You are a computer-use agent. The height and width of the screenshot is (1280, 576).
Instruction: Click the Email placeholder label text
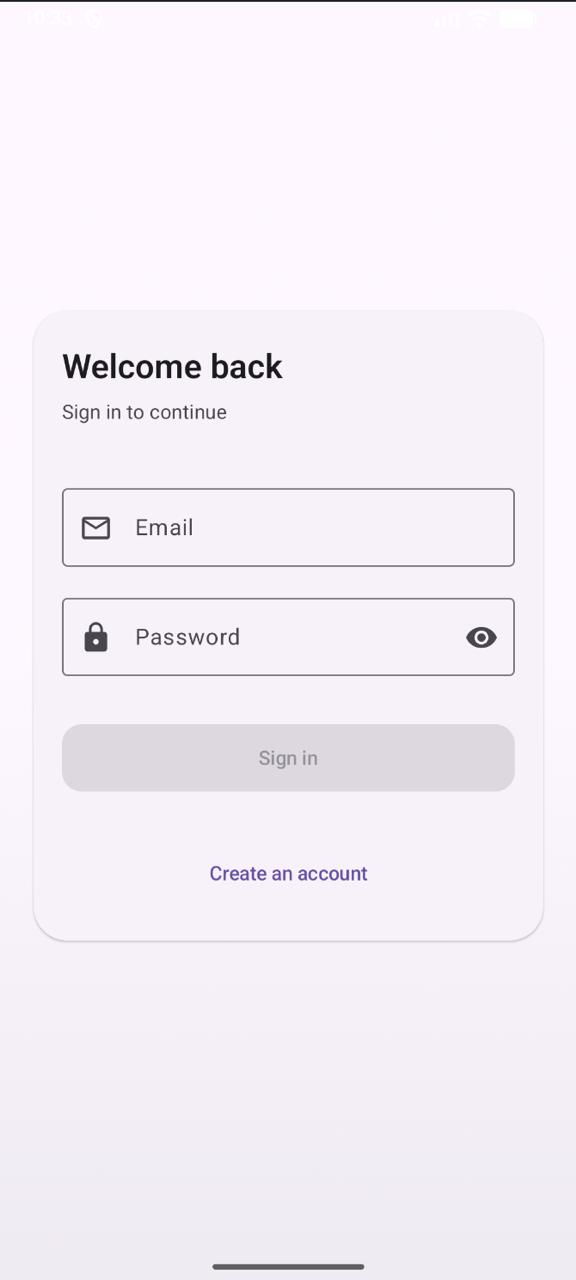[x=164, y=528]
